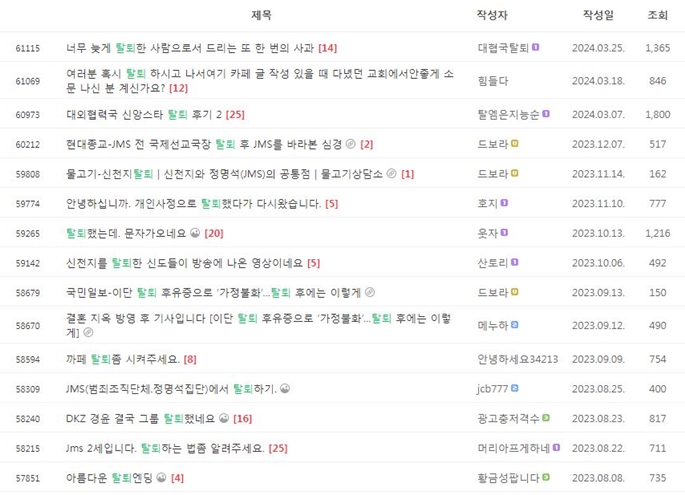The image size is (685, 495).
Task: Click the level badge beside 광고충저격수
Action: coord(546,418)
